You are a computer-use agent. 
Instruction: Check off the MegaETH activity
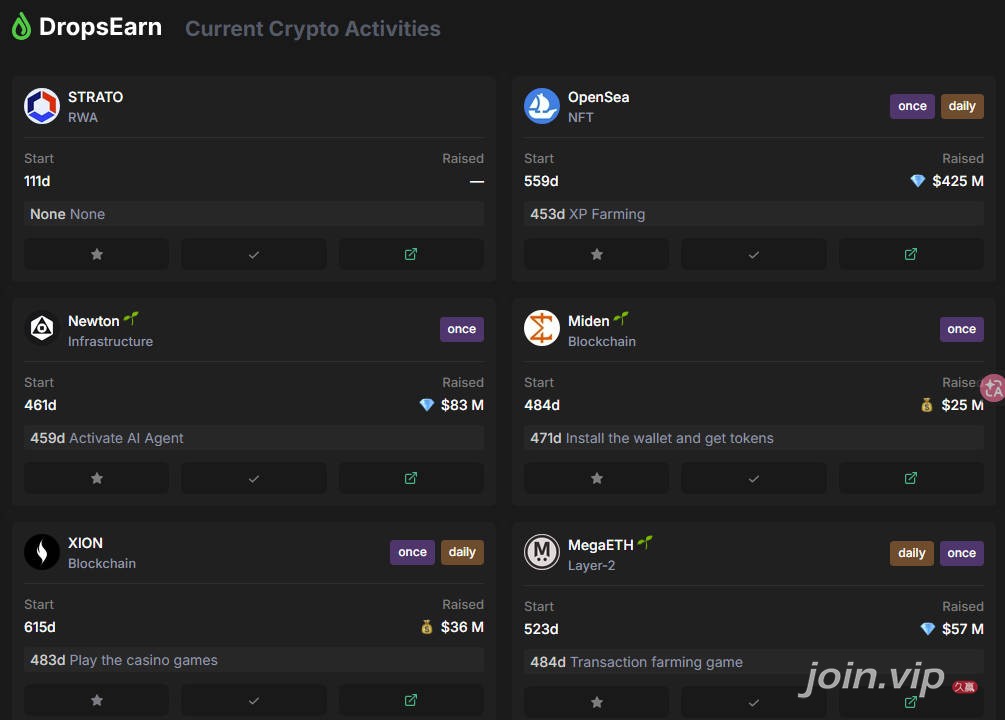(754, 702)
